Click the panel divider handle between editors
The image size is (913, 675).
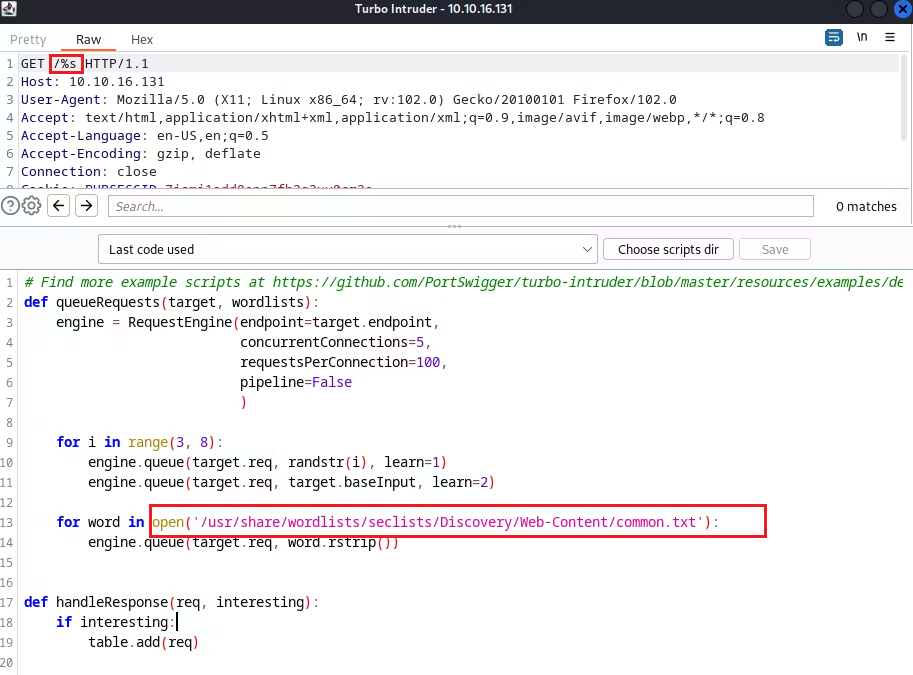coord(456,226)
